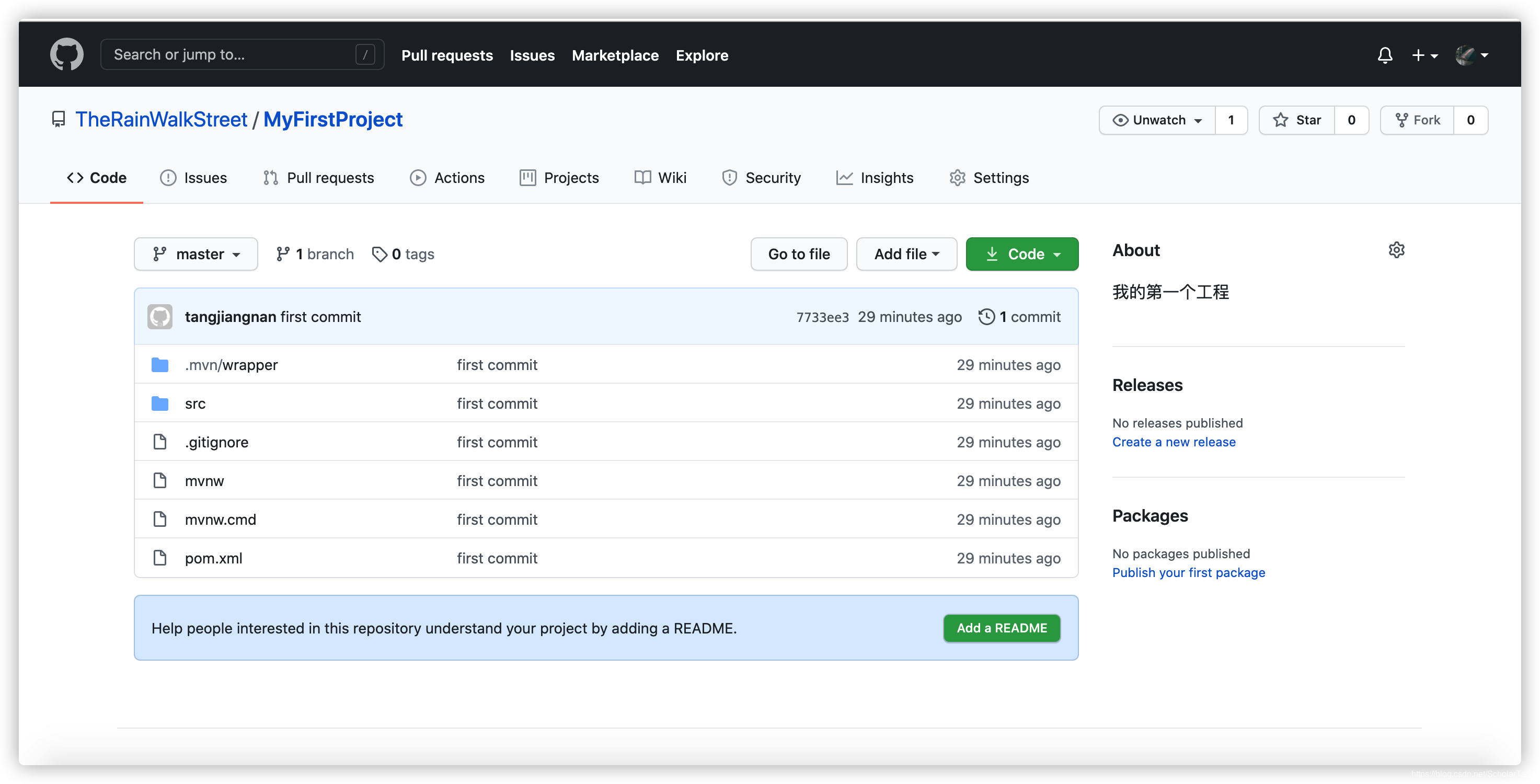
Task: Click the Releases heading
Action: click(x=1147, y=385)
